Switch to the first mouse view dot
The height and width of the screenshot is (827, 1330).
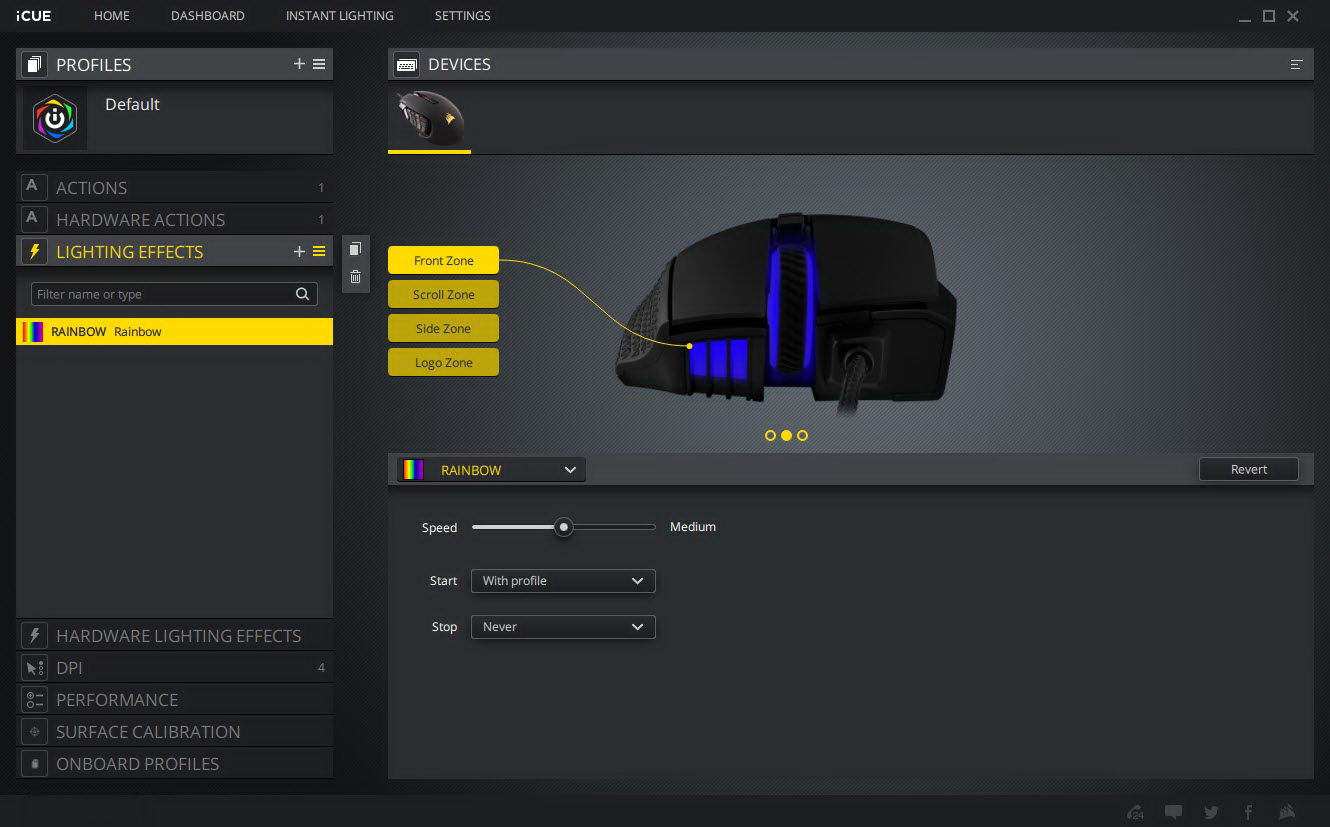coord(770,435)
